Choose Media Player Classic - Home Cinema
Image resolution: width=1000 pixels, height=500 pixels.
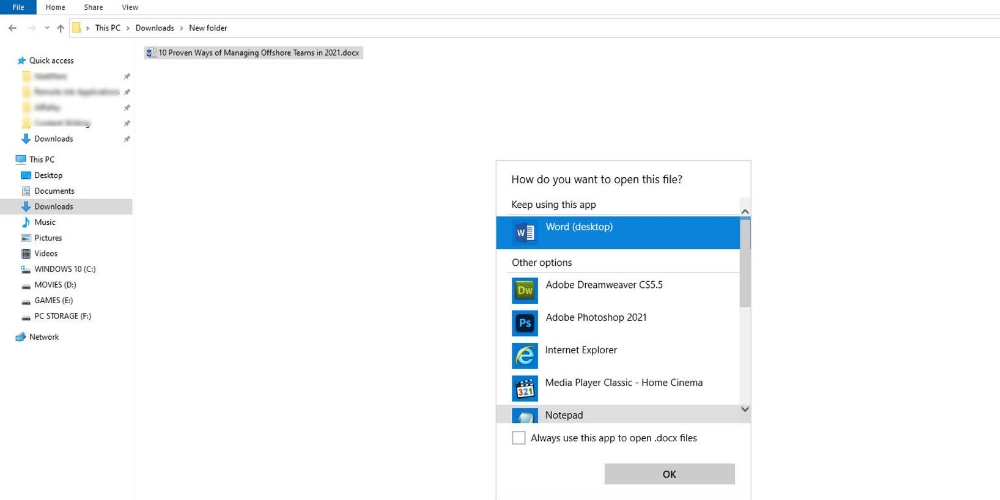618,387
